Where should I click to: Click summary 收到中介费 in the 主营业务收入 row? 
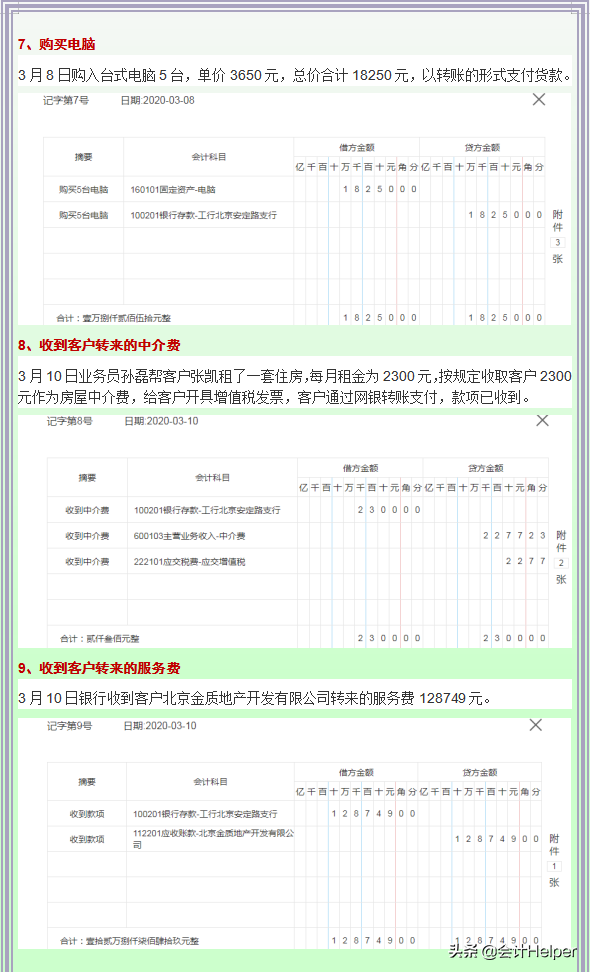(x=87, y=536)
